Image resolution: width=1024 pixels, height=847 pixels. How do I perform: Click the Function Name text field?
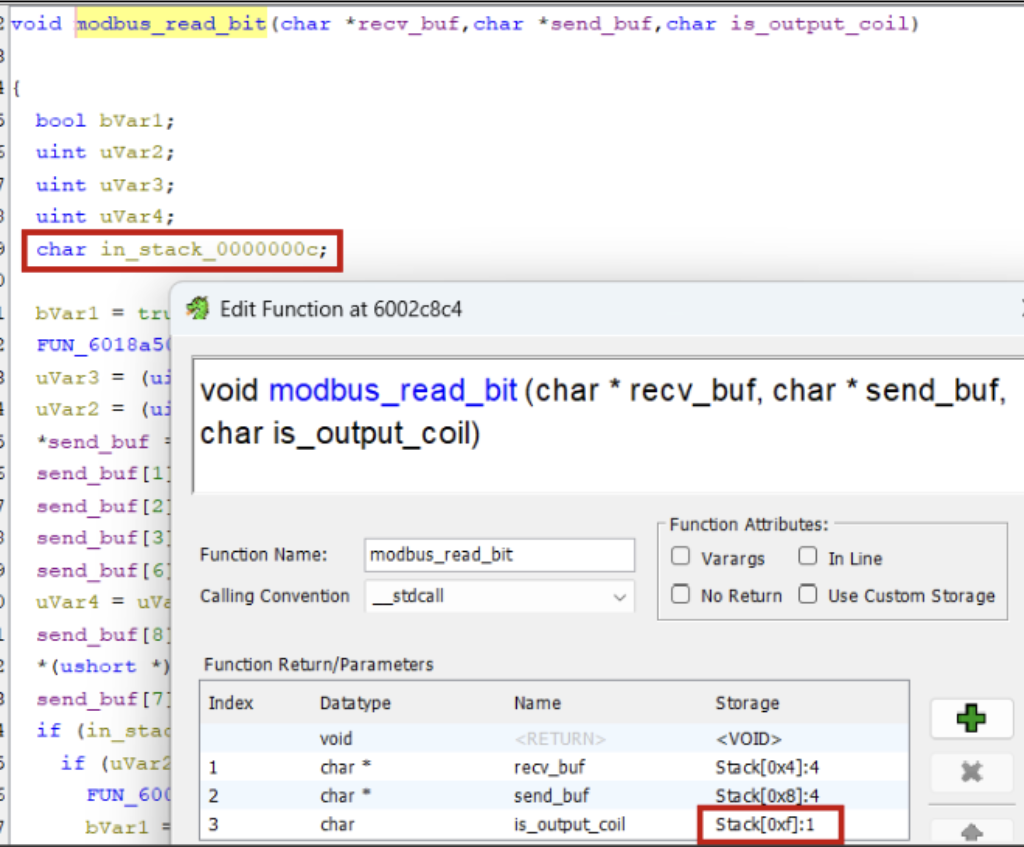click(498, 555)
